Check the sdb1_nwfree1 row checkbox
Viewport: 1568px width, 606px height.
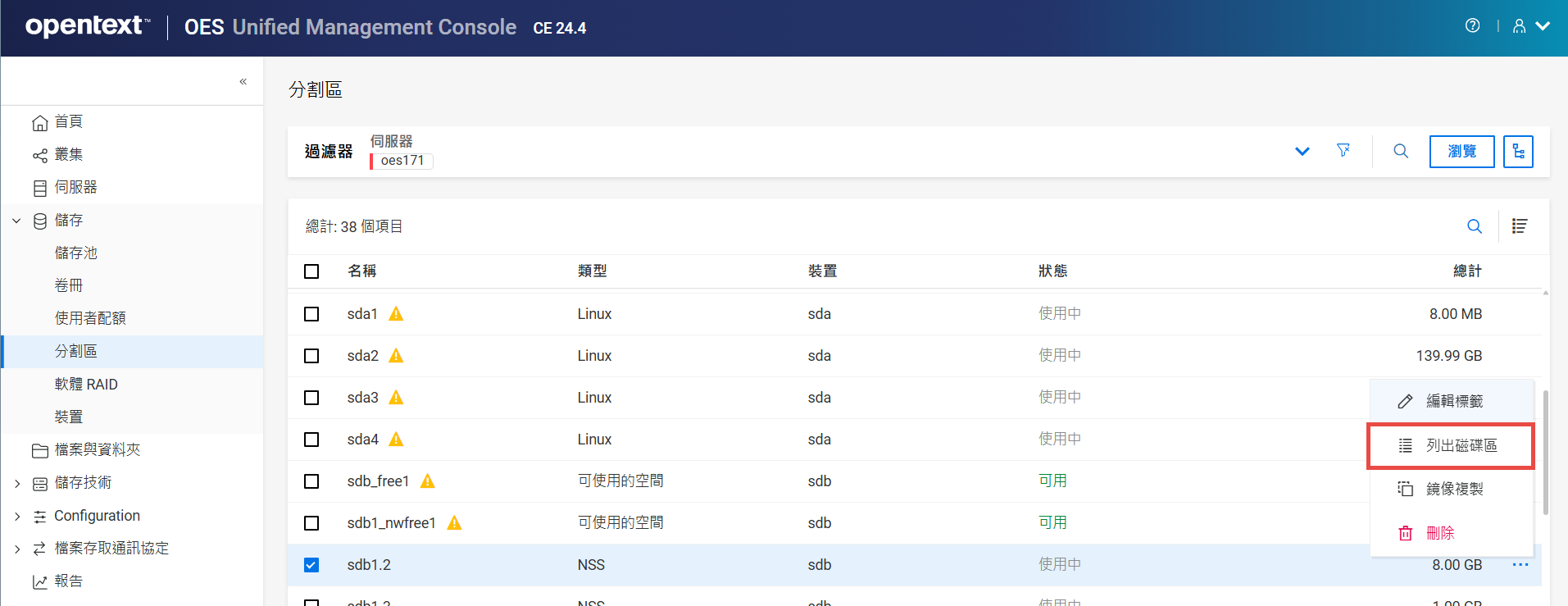tap(311, 523)
